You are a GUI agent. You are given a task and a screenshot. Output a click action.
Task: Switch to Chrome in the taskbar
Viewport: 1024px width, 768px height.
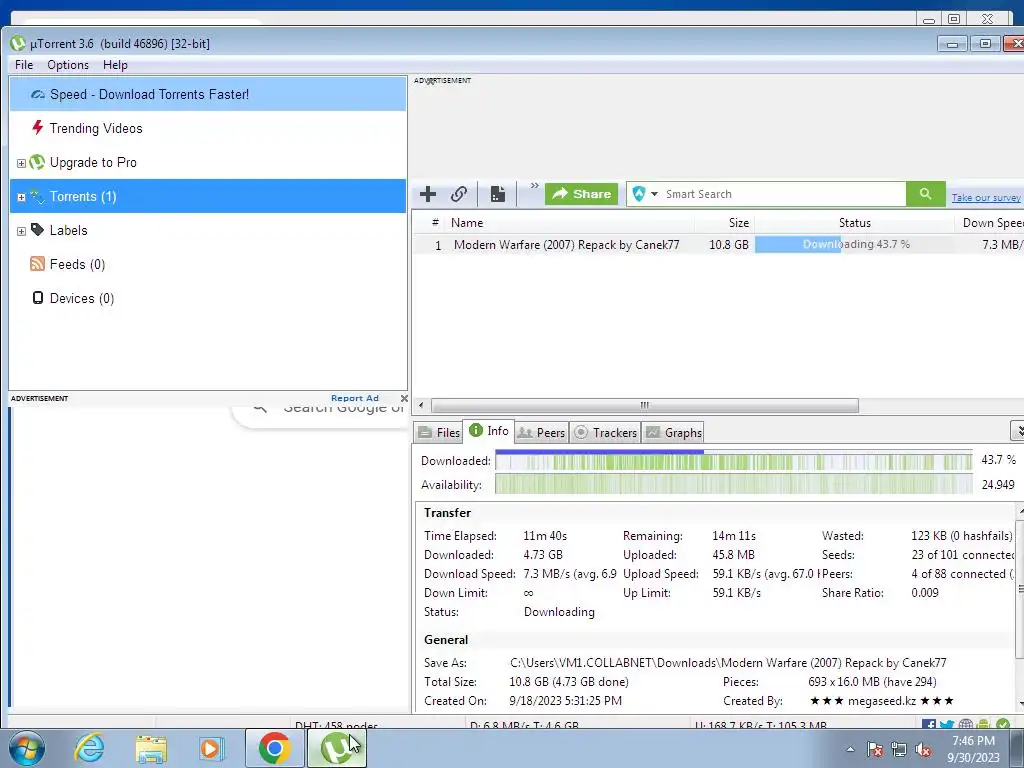274,748
